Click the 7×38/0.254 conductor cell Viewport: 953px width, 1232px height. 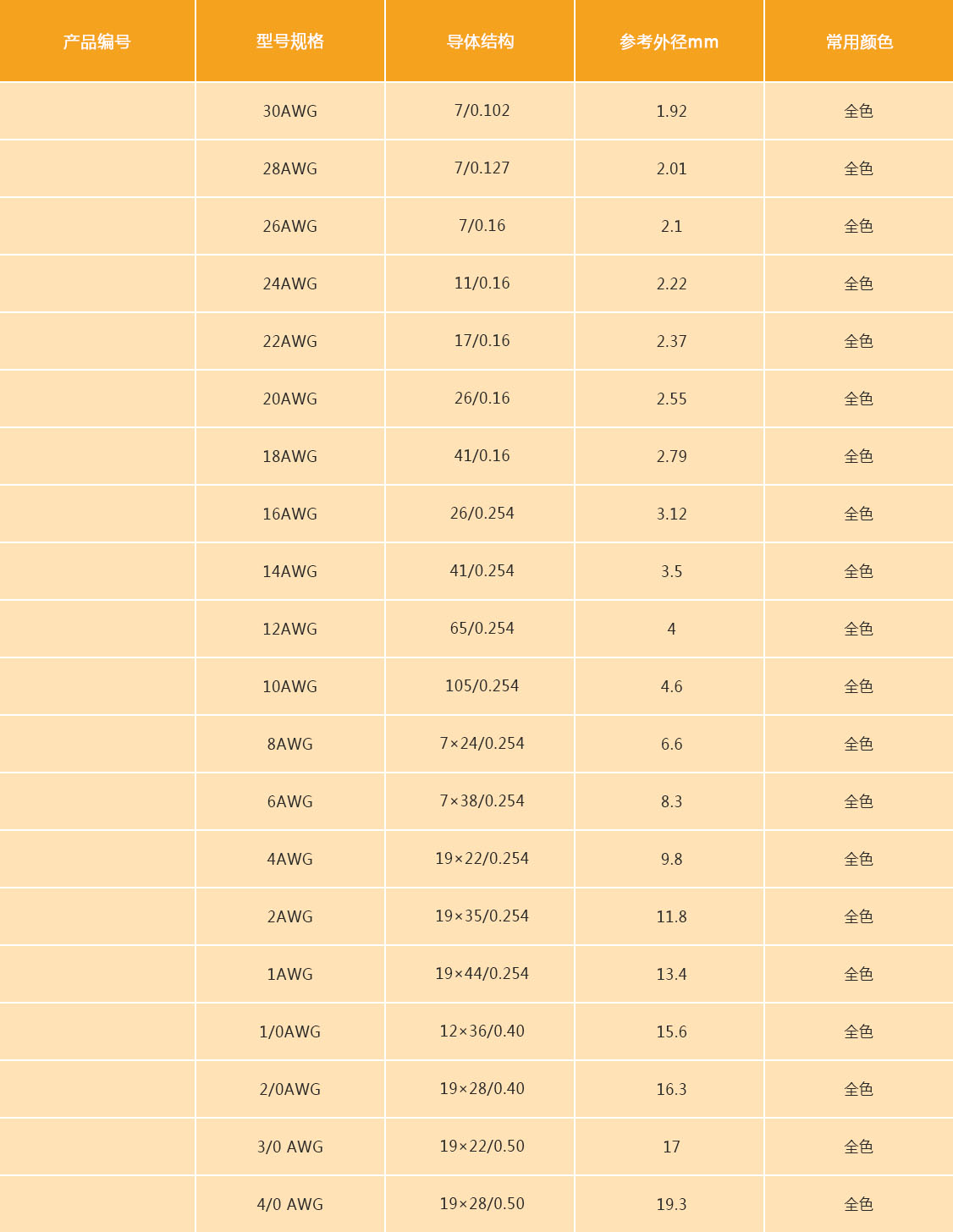click(482, 801)
